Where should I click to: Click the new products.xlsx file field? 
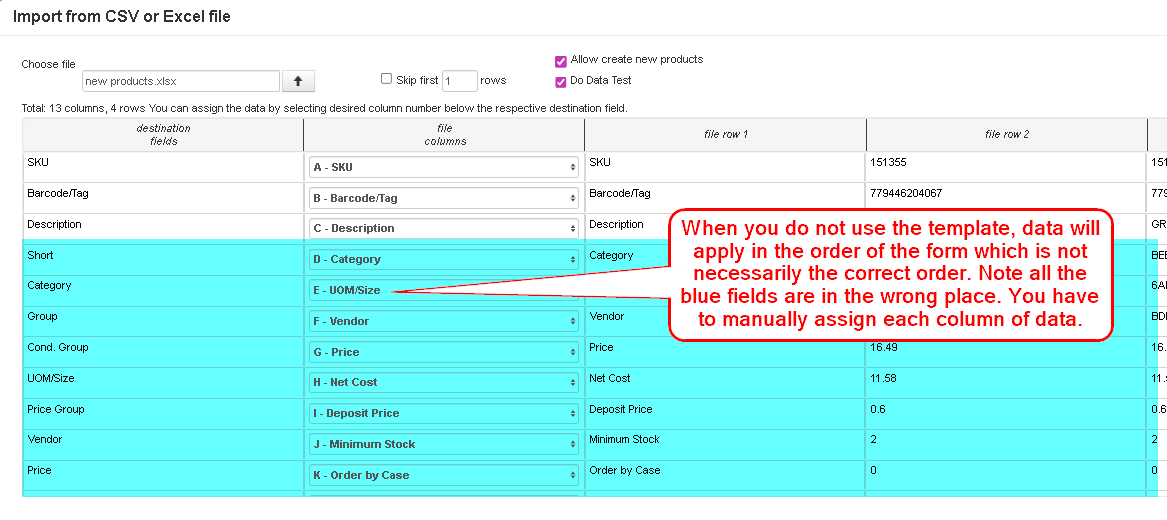click(180, 81)
